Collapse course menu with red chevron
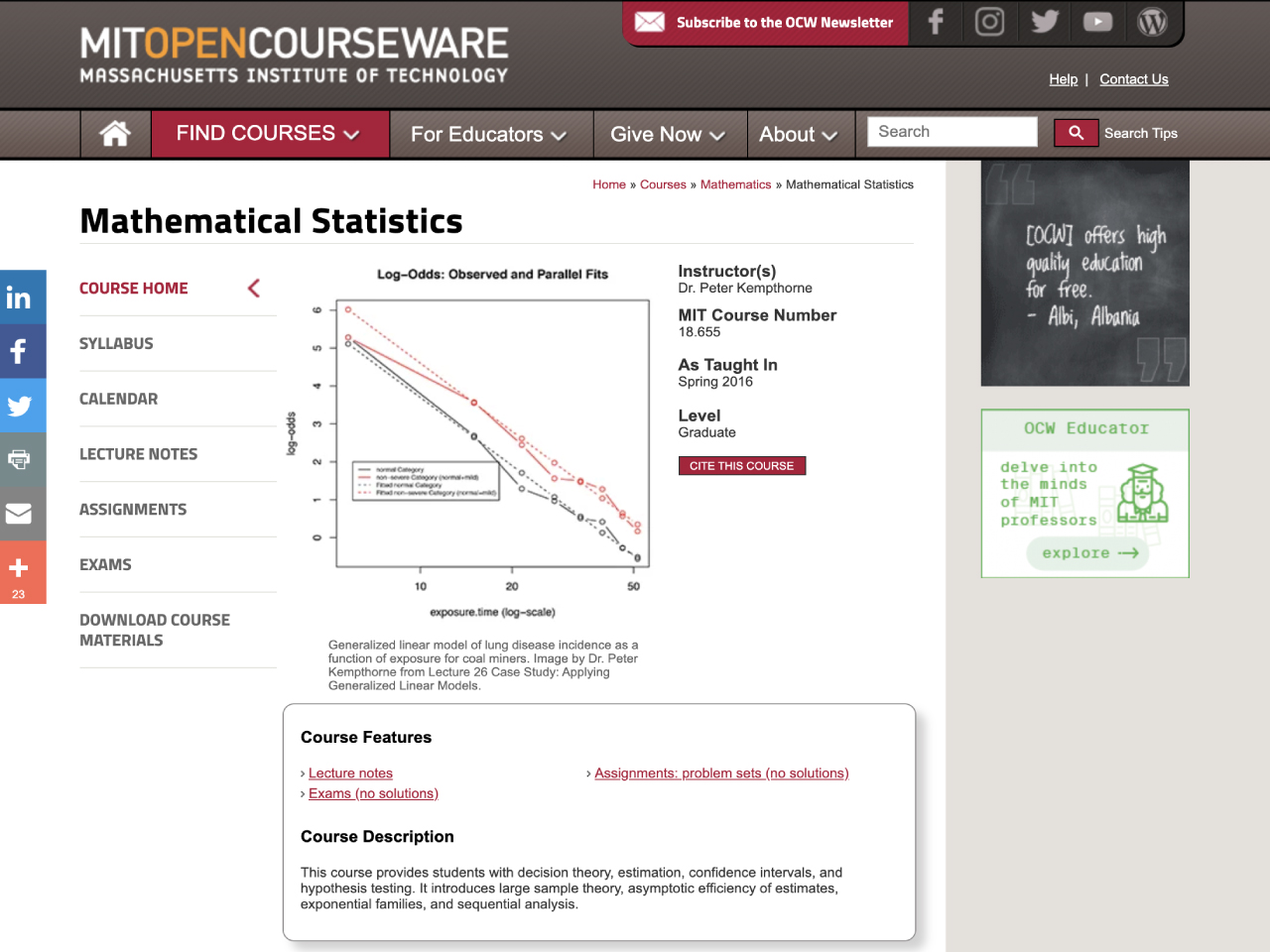The width and height of the screenshot is (1270, 952). click(x=254, y=288)
